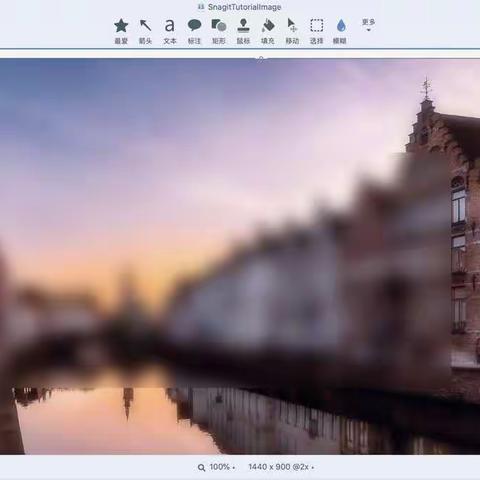Activate the Blur water-drop tool
Image resolution: width=480 pixels, height=480 pixels.
(x=340, y=31)
